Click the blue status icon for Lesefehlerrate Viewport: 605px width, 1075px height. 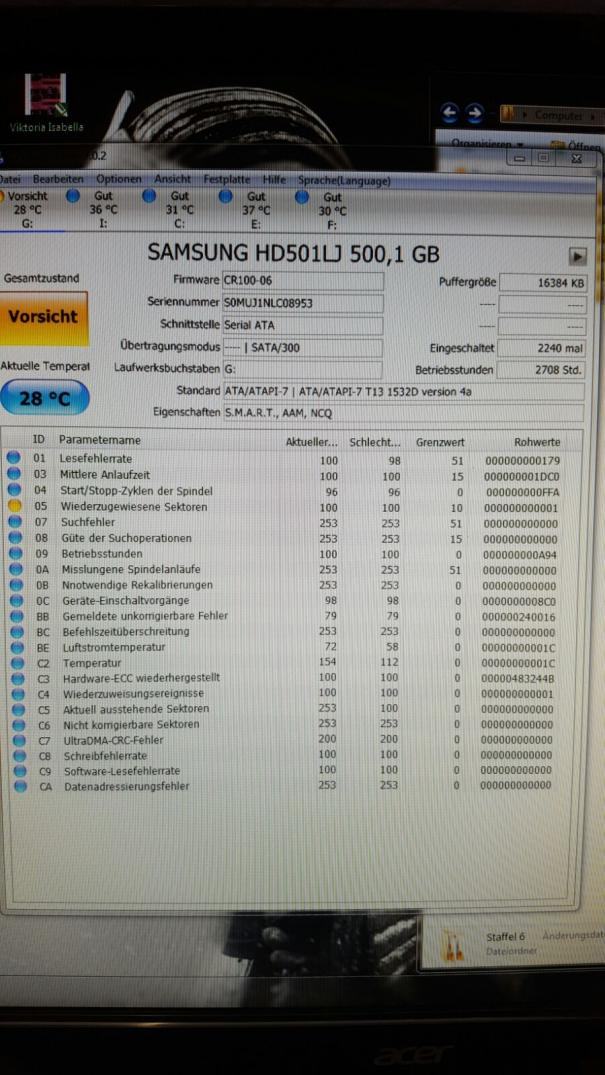pos(14,458)
